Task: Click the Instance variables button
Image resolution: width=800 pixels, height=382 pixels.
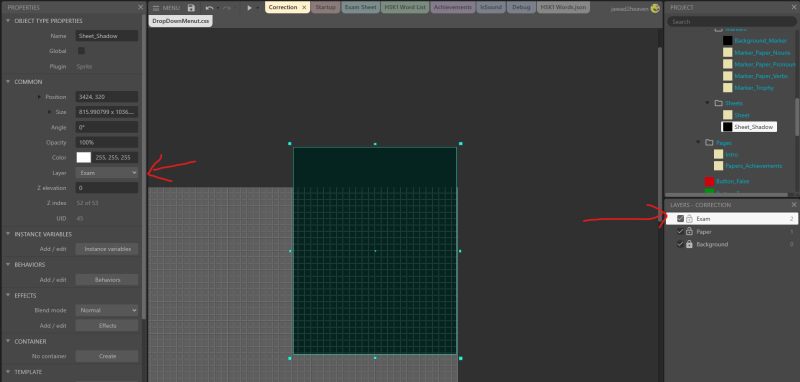Action: pos(107,249)
